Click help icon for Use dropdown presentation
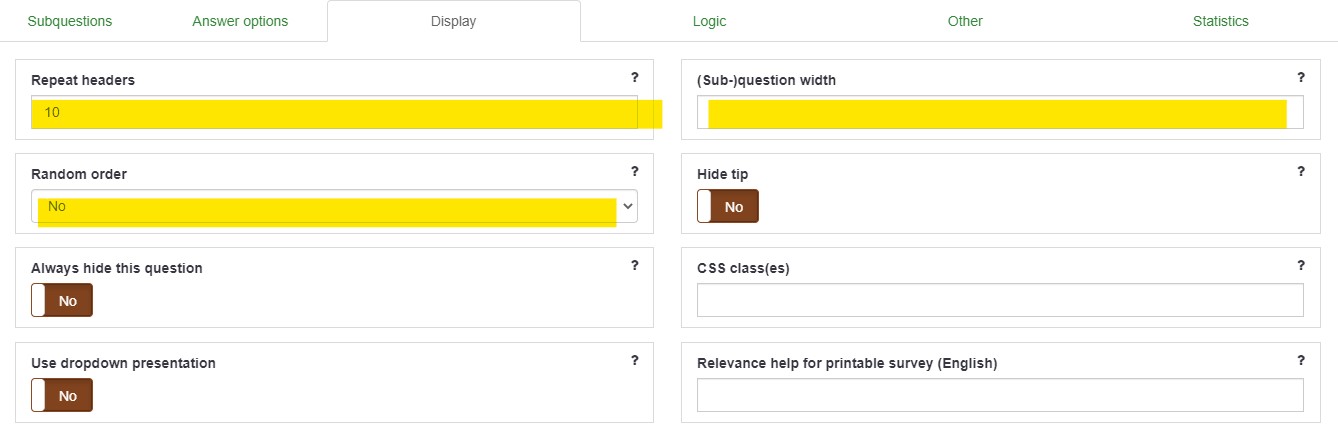This screenshot has width=1338, height=429. [634, 360]
